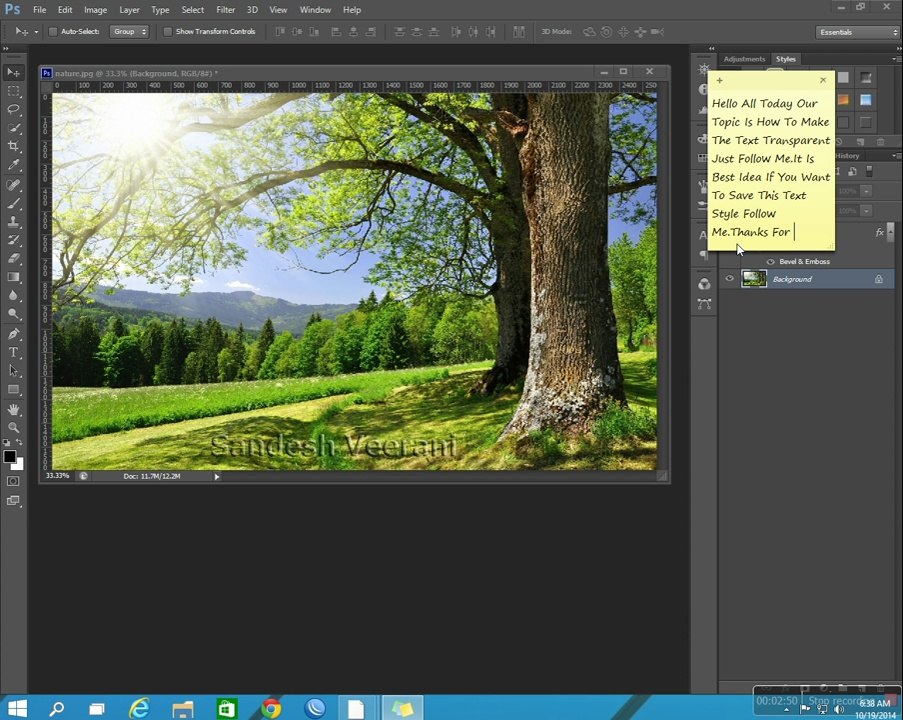
Task: Select the Lasso tool
Action: click(13, 109)
